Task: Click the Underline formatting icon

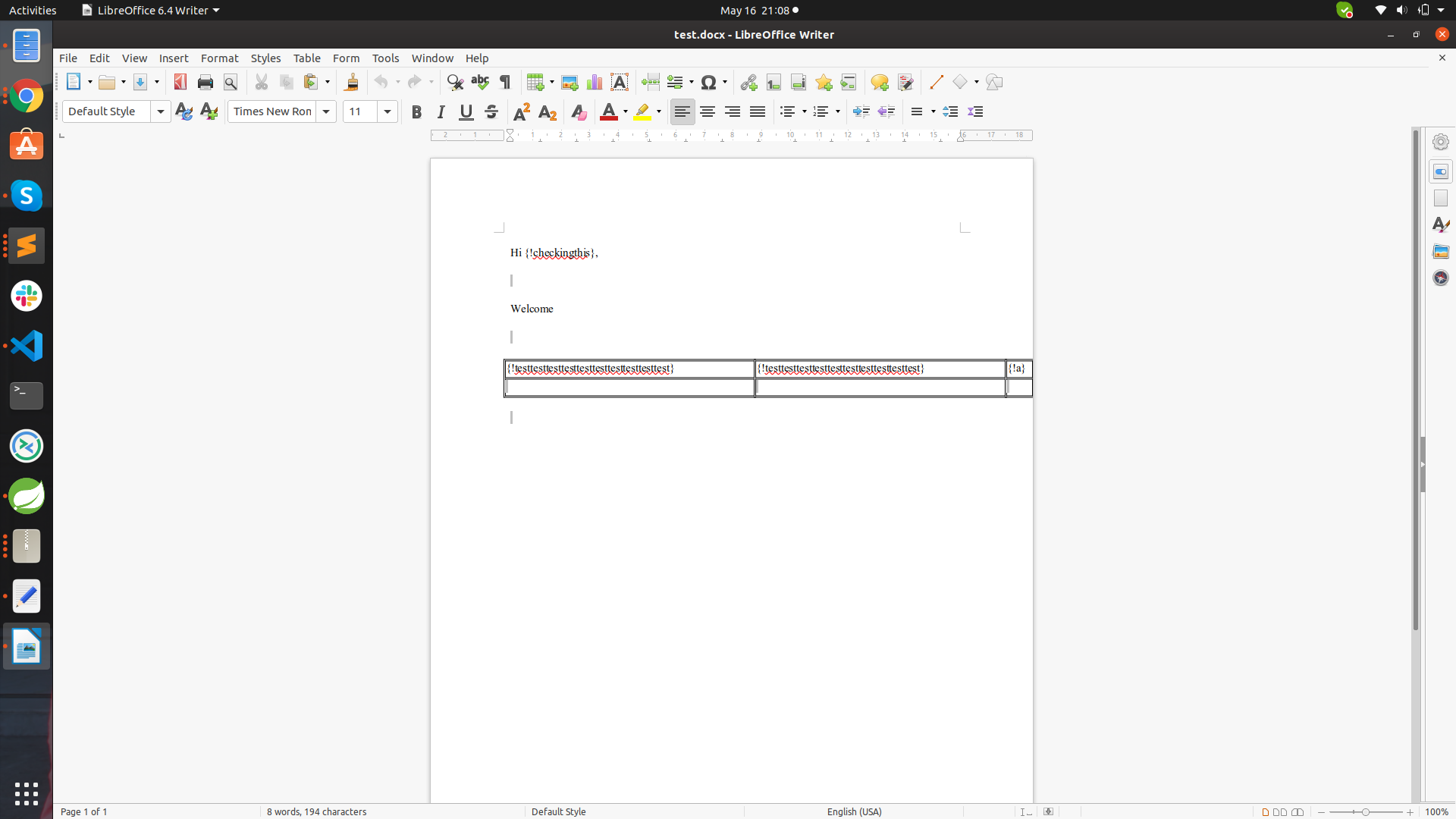Action: [465, 111]
